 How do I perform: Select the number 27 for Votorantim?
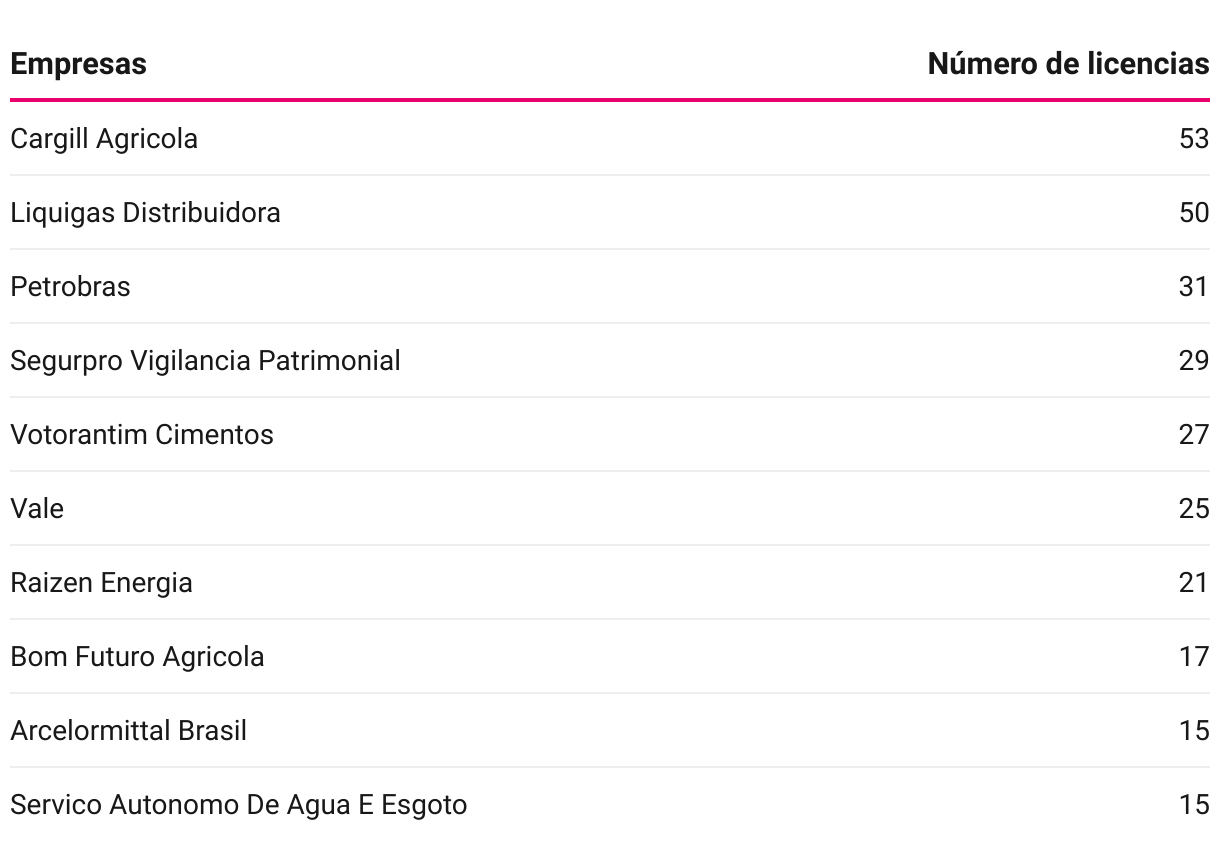click(1194, 435)
